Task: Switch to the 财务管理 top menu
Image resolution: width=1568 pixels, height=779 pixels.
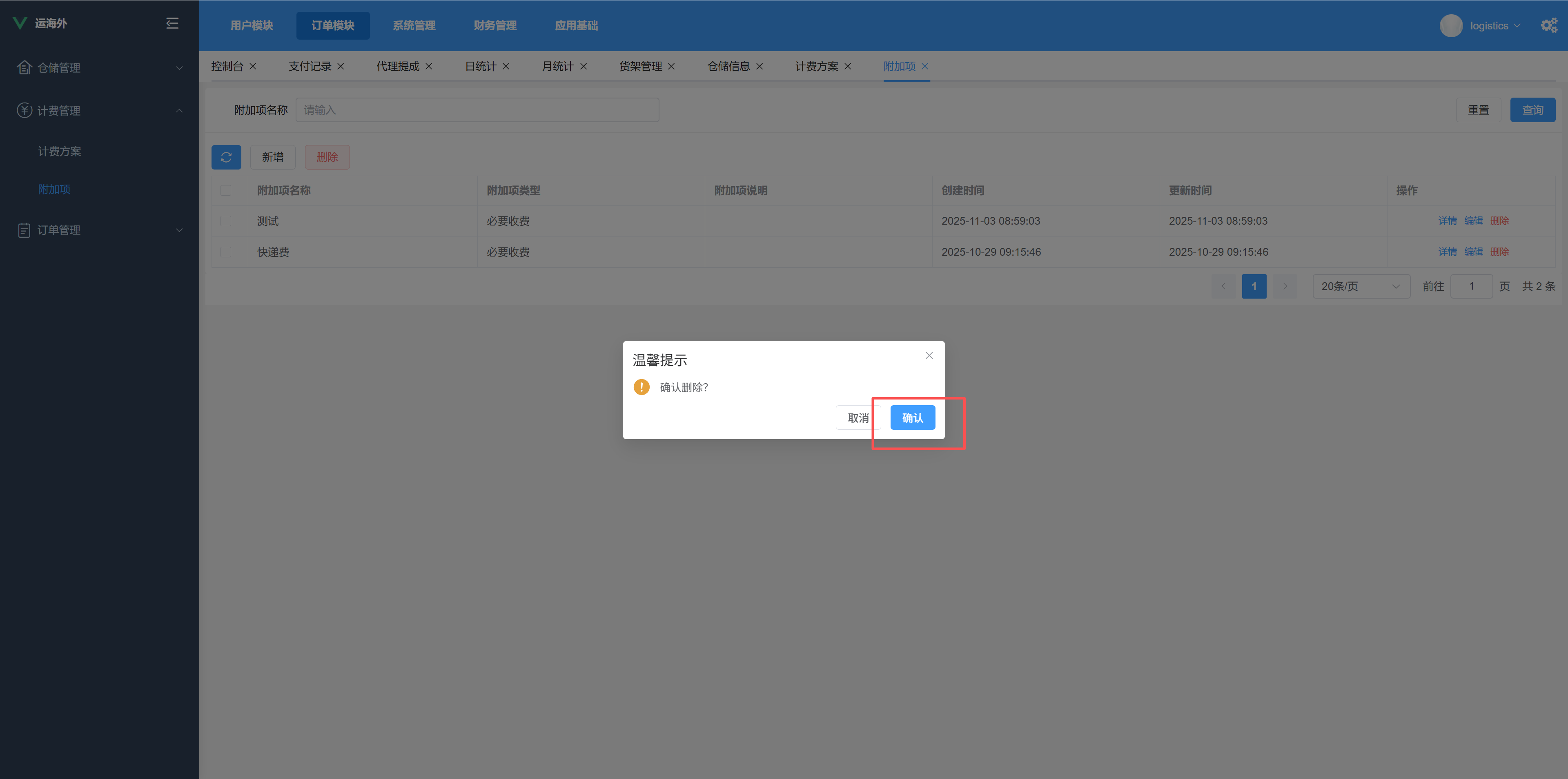Action: coord(495,26)
